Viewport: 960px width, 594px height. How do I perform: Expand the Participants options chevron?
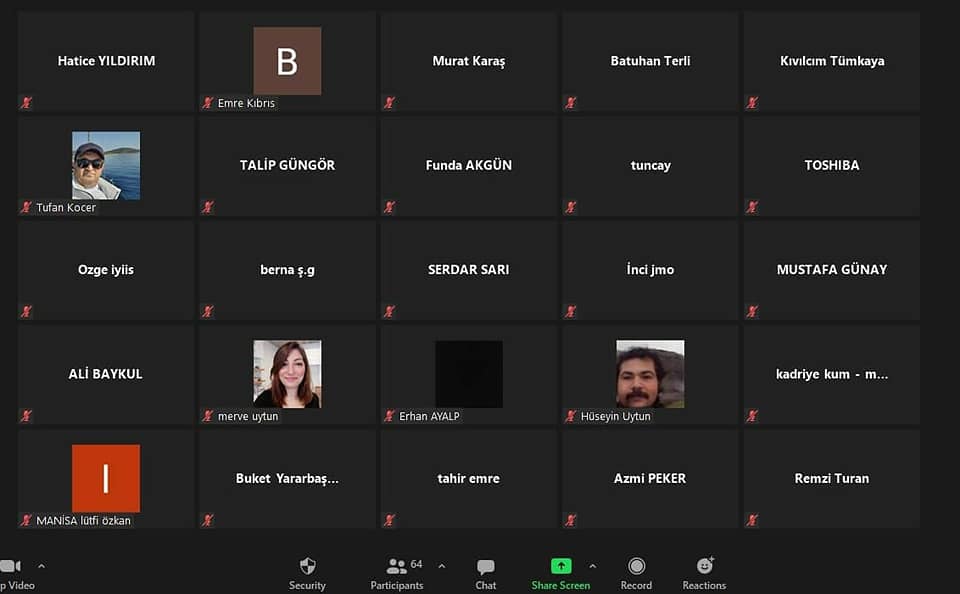click(x=441, y=566)
